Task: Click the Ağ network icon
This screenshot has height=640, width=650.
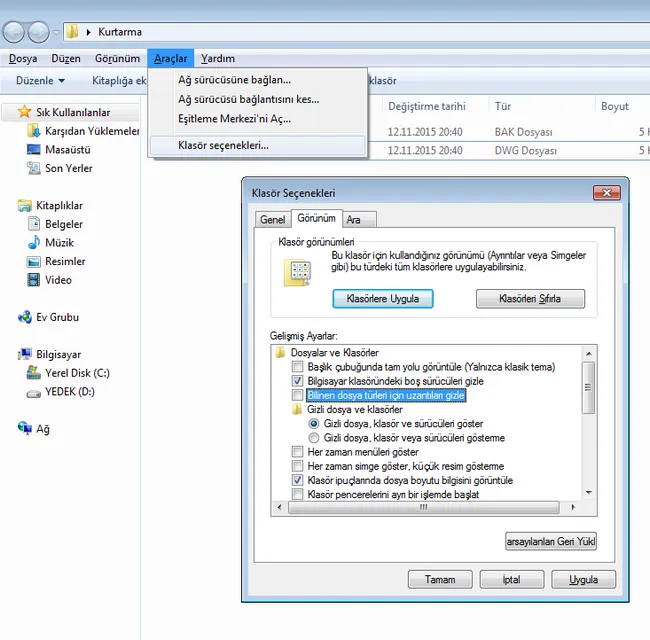Action: coord(25,429)
